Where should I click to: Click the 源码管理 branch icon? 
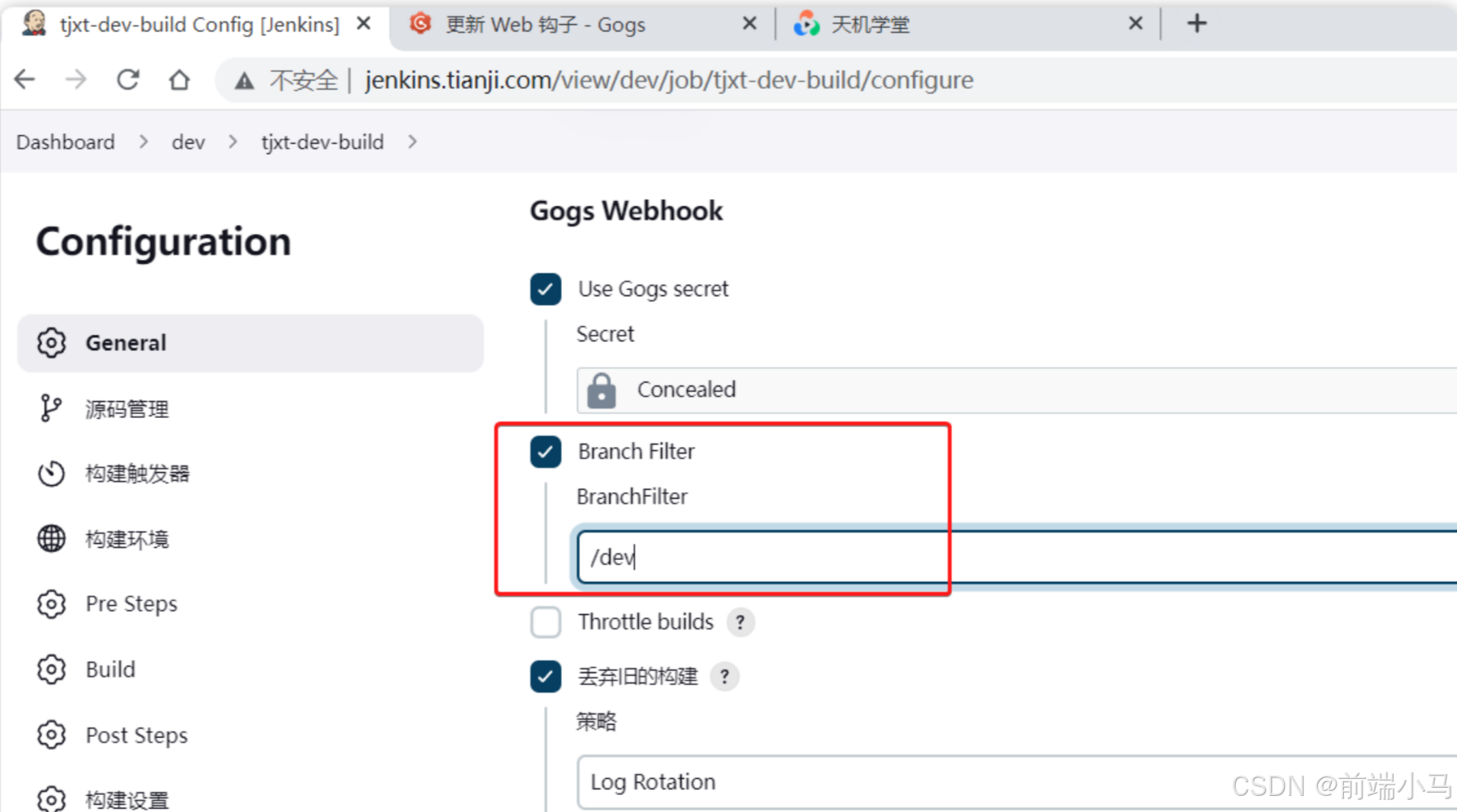[x=51, y=408]
